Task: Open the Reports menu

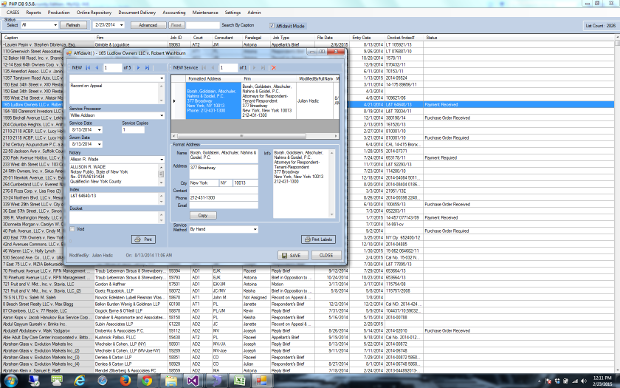Action: pos(34,13)
